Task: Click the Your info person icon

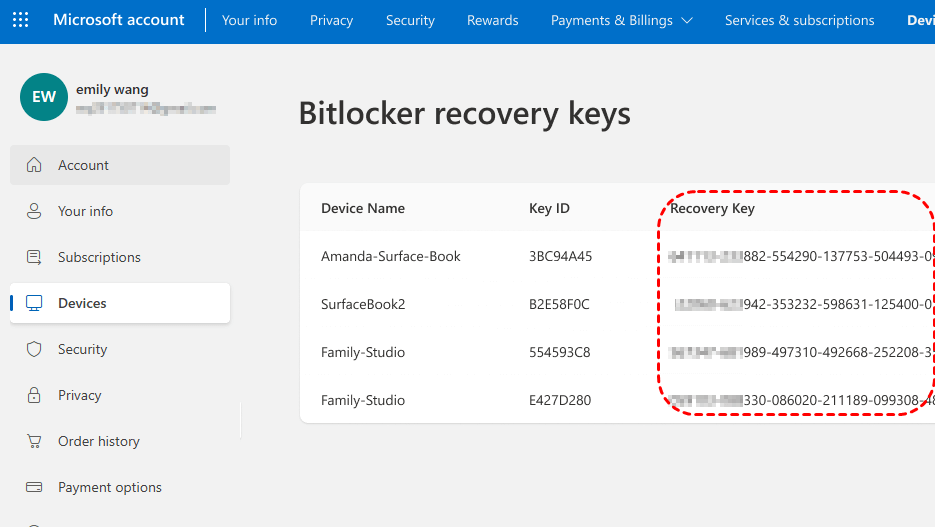Action: pos(34,211)
